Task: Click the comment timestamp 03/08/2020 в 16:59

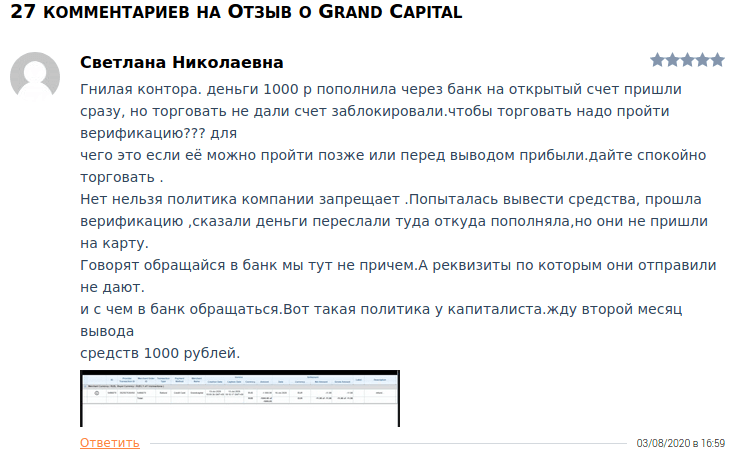Action: pyautogui.click(x=680, y=443)
